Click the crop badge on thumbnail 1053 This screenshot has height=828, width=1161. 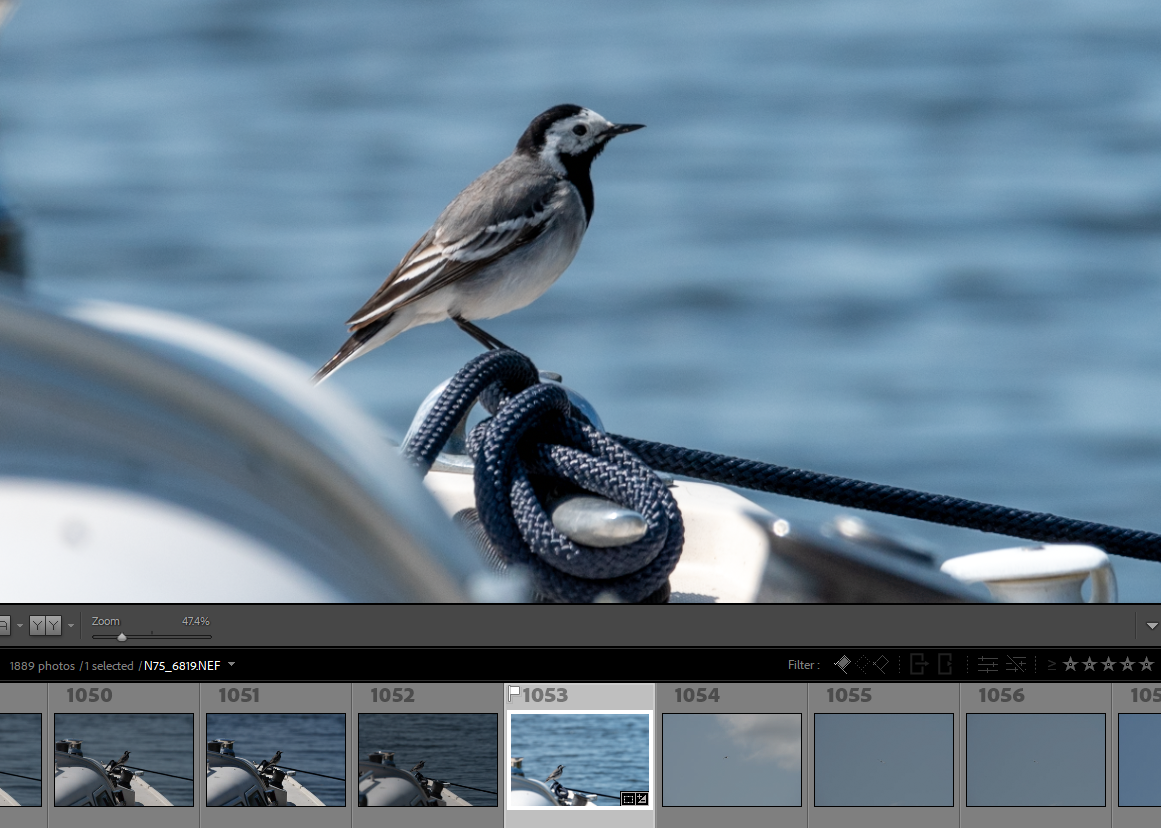628,798
